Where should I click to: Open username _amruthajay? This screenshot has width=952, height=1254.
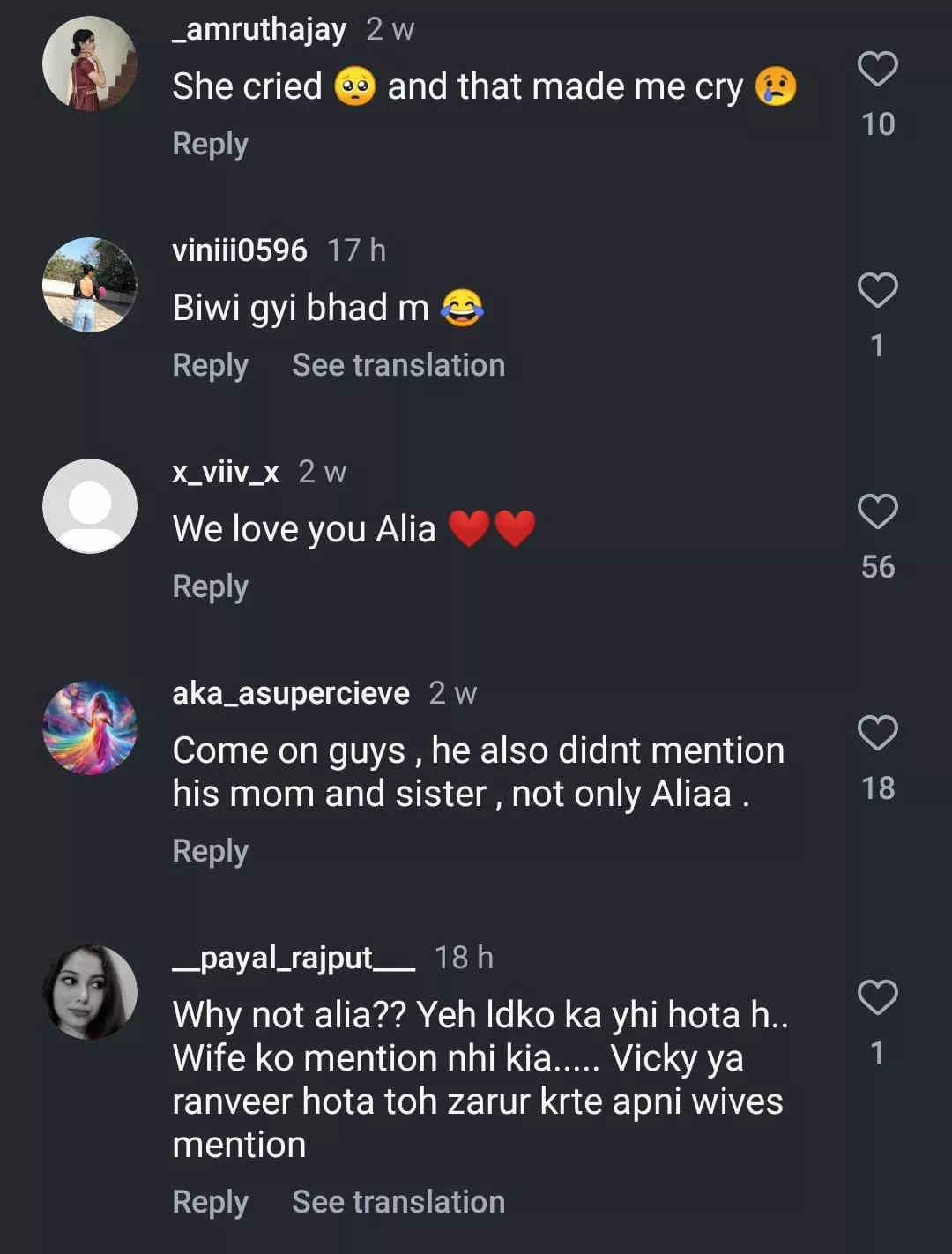[259, 29]
